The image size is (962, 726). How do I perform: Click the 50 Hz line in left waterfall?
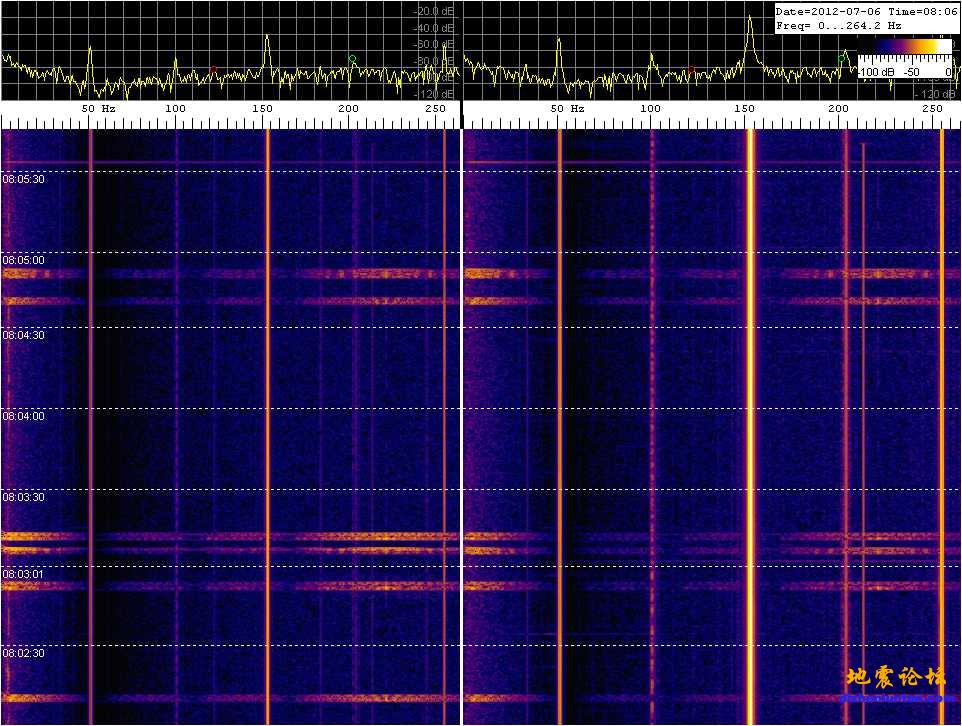(91, 427)
